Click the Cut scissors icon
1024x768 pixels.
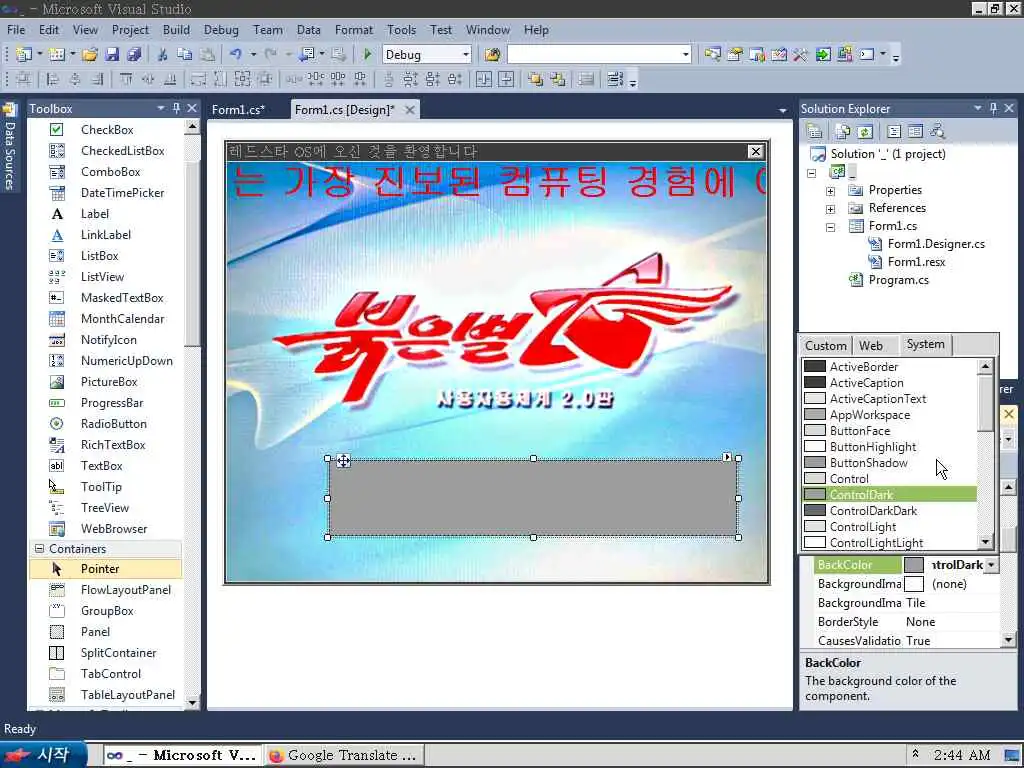[x=163, y=55]
